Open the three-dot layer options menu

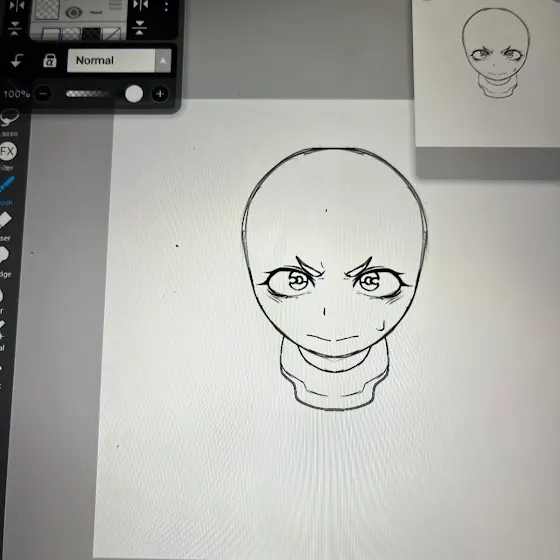(x=166, y=6)
